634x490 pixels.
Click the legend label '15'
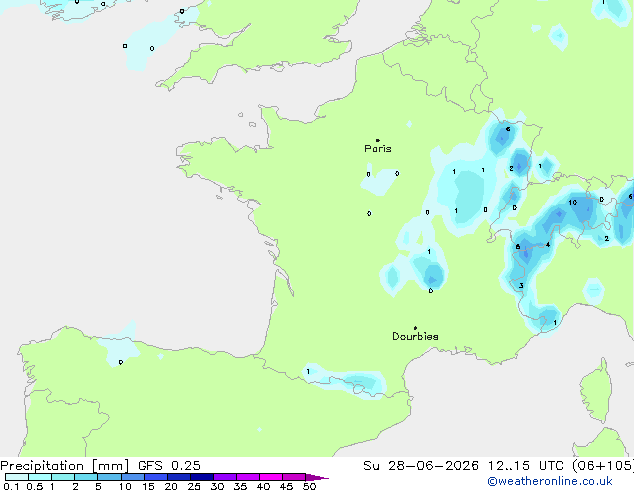point(148,486)
